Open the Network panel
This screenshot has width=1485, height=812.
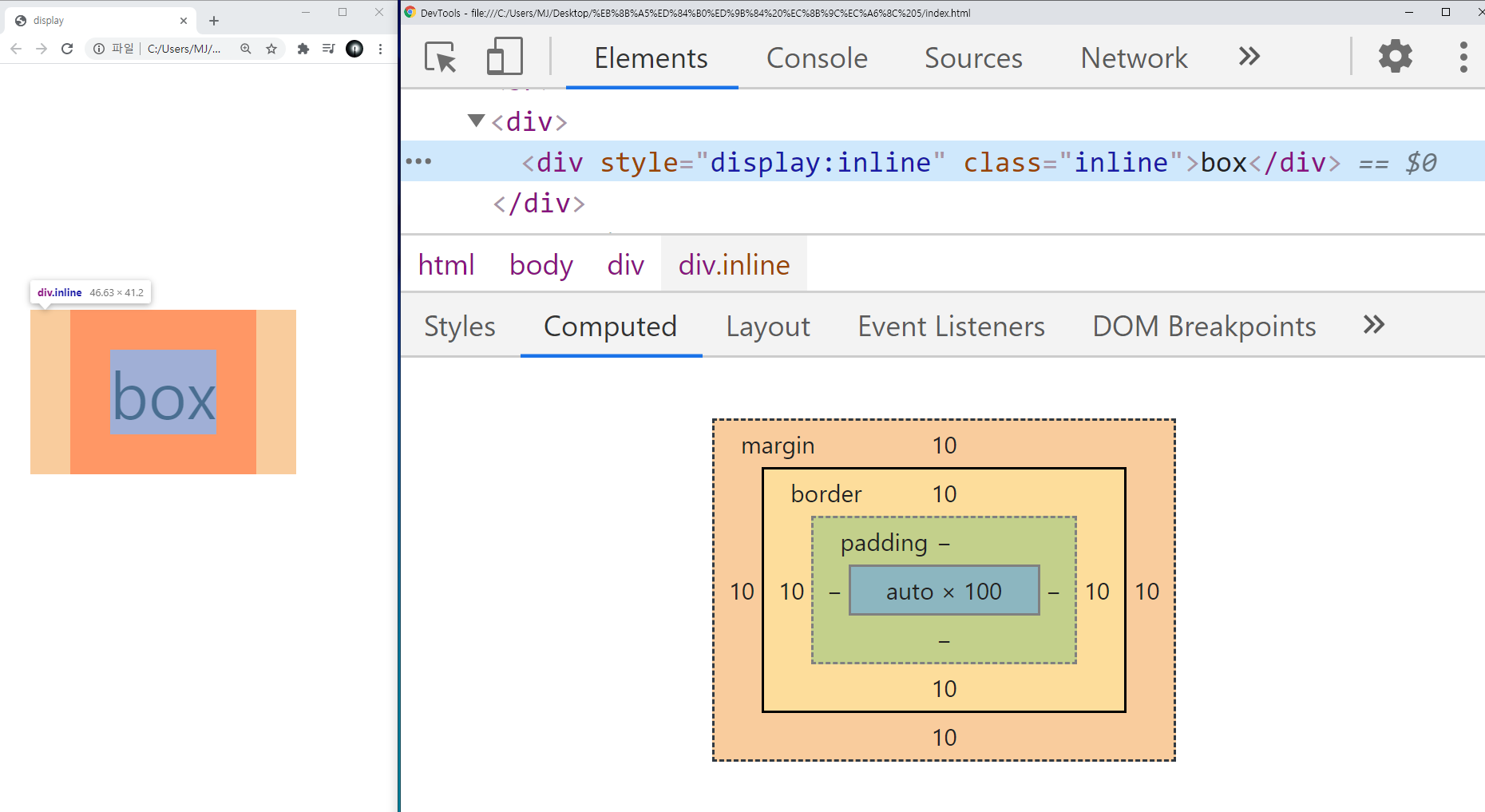(1135, 58)
